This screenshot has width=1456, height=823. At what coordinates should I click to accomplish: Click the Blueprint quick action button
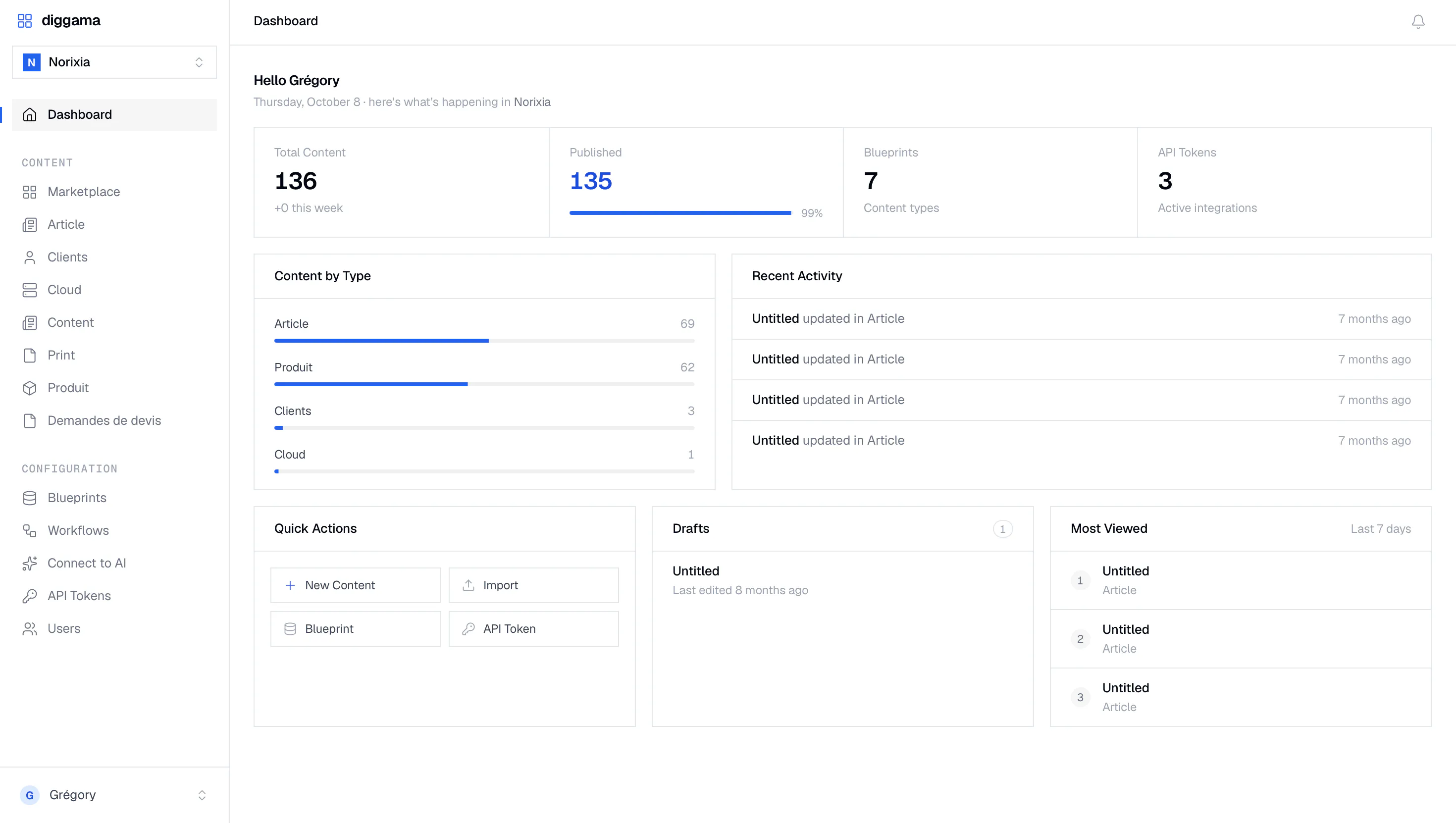coord(355,629)
